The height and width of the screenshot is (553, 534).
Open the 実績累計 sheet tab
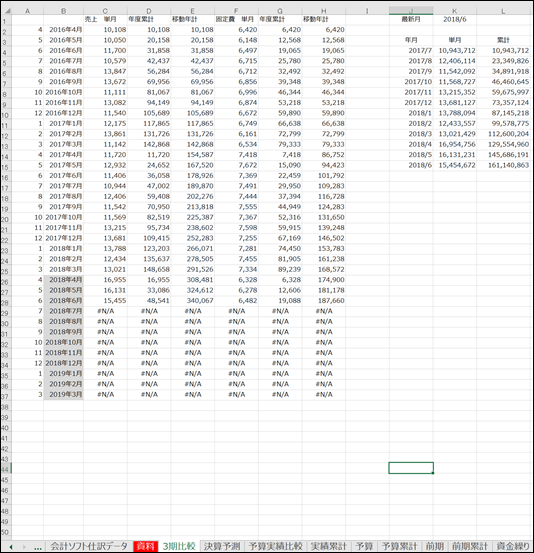(328, 546)
